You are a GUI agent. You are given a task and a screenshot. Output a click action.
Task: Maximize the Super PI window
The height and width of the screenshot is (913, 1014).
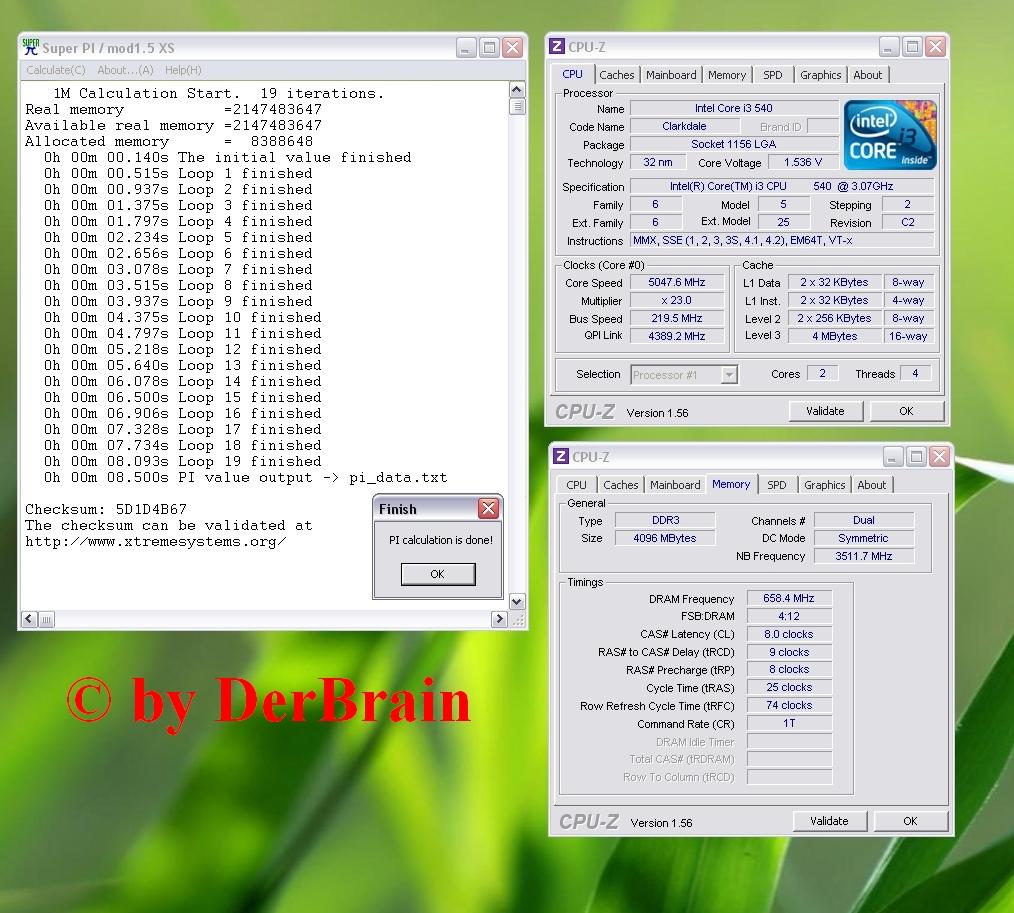tap(490, 48)
